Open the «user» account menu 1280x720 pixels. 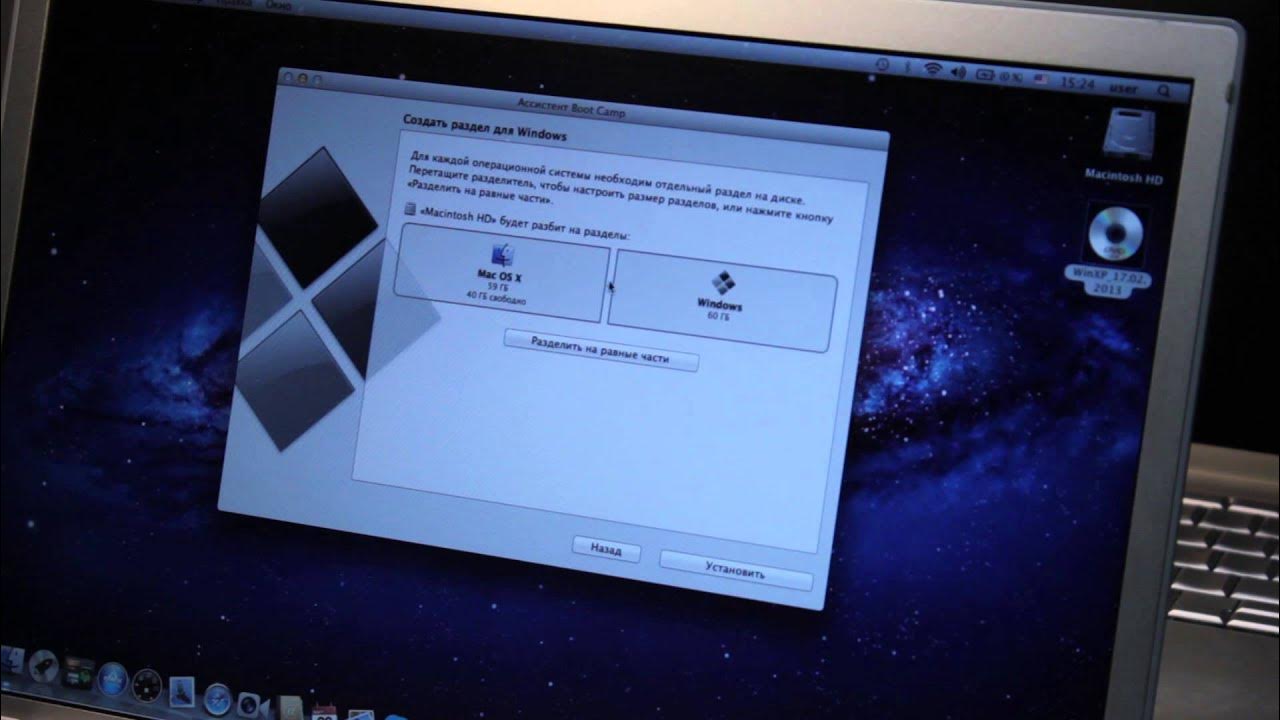click(x=1123, y=88)
